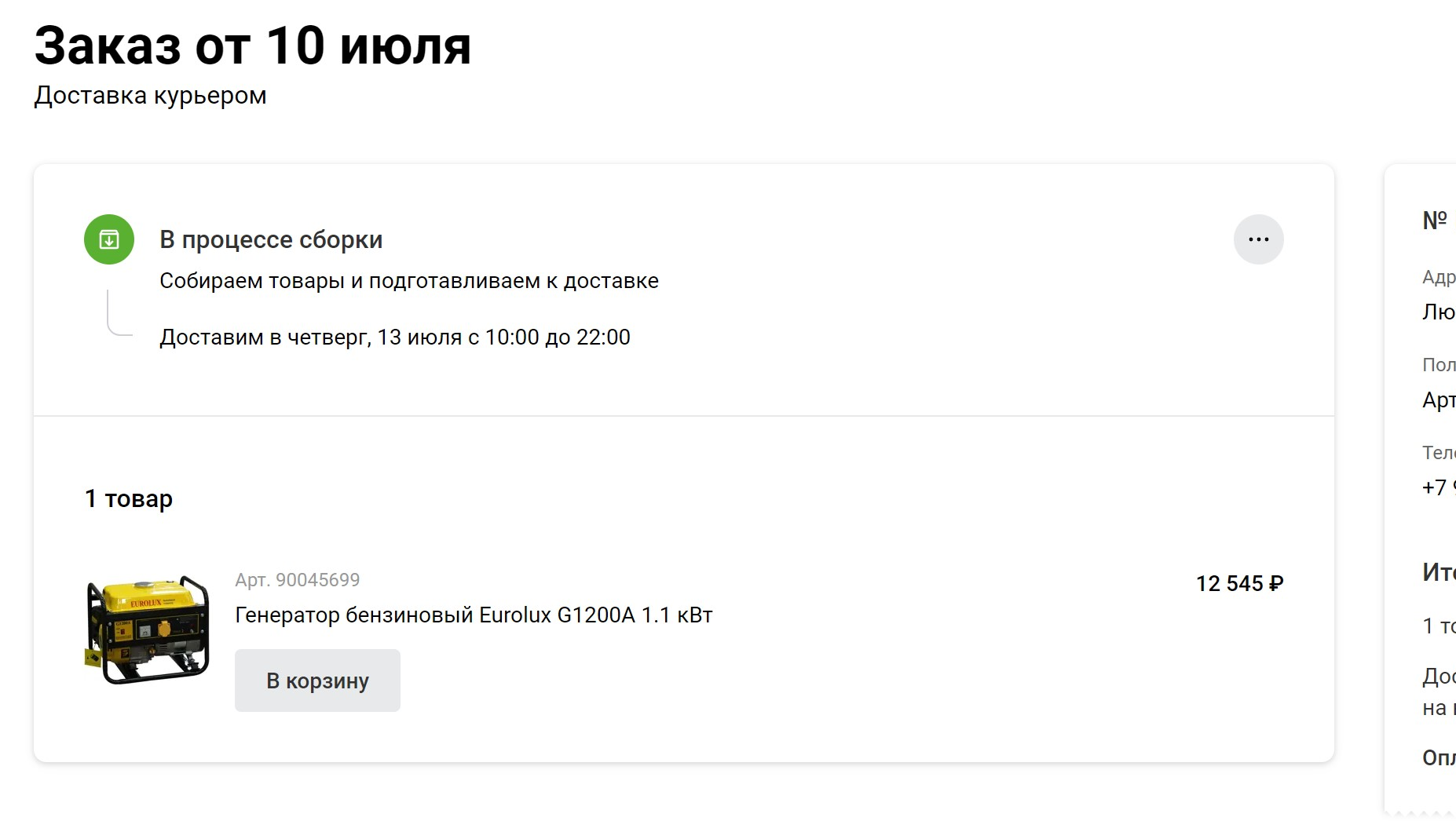Viewport: 1456px width, 821px height.
Task: Click the cut-off payment label "Опл" in side panel
Action: coord(1439,757)
